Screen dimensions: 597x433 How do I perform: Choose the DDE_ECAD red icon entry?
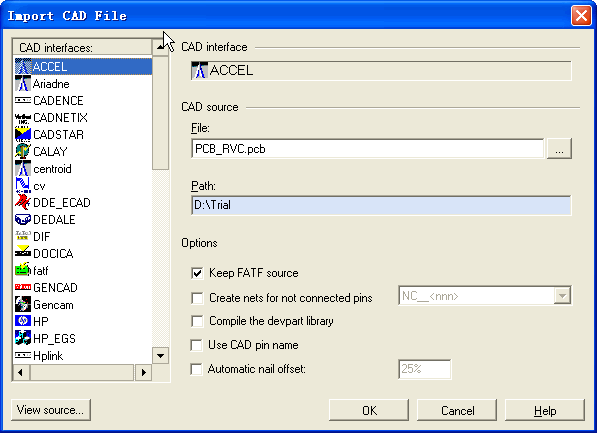point(23,202)
